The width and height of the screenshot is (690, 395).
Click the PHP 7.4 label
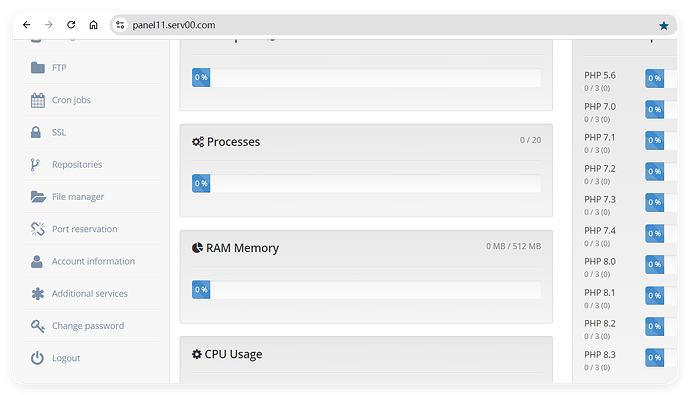click(600, 230)
